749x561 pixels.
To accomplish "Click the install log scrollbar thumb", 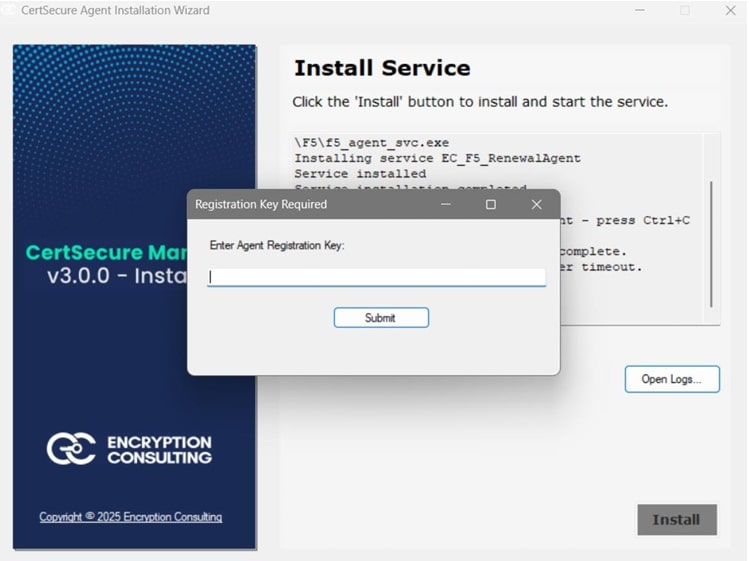I will click(x=711, y=244).
